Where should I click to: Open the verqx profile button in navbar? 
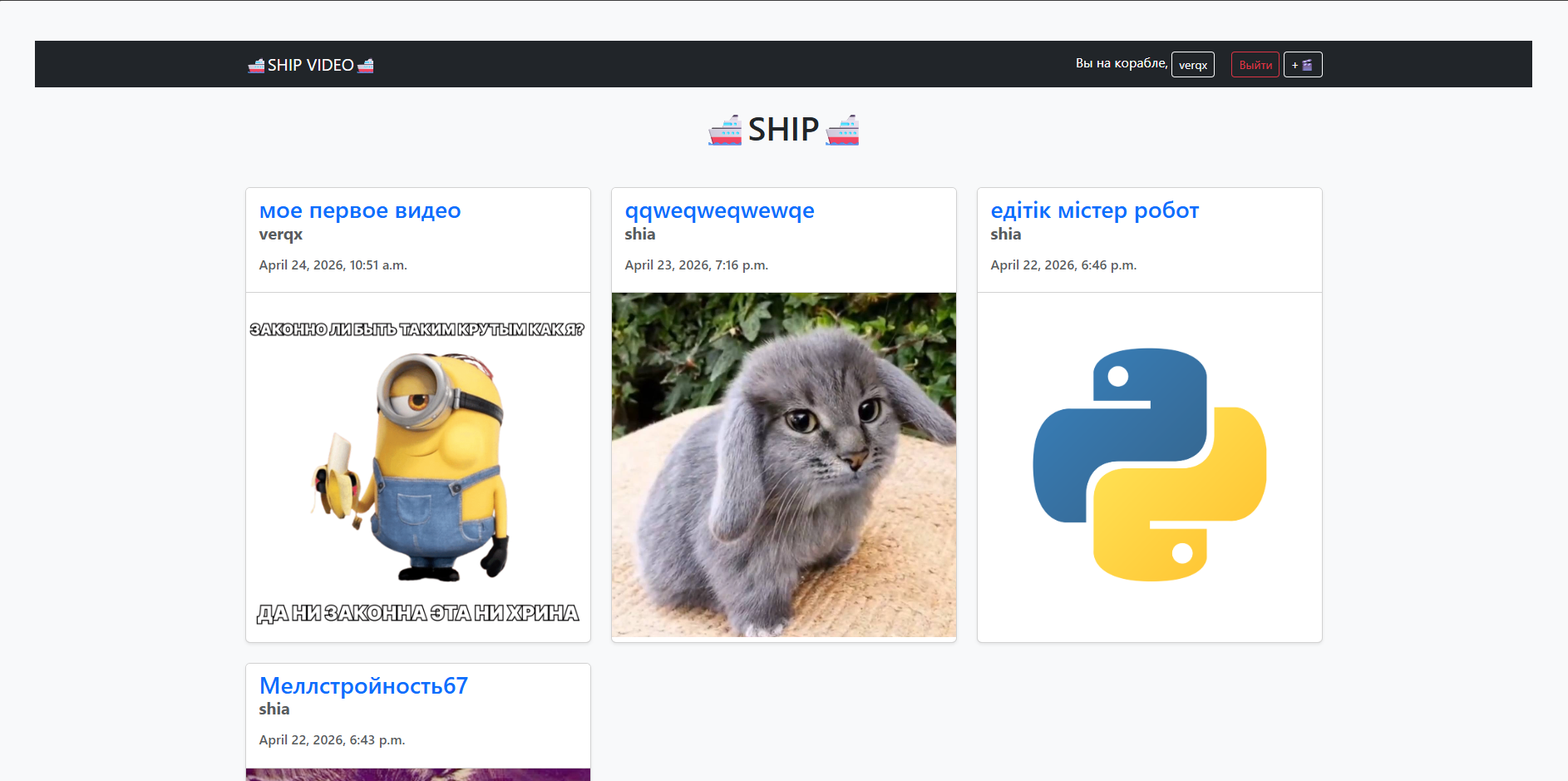click(1193, 65)
